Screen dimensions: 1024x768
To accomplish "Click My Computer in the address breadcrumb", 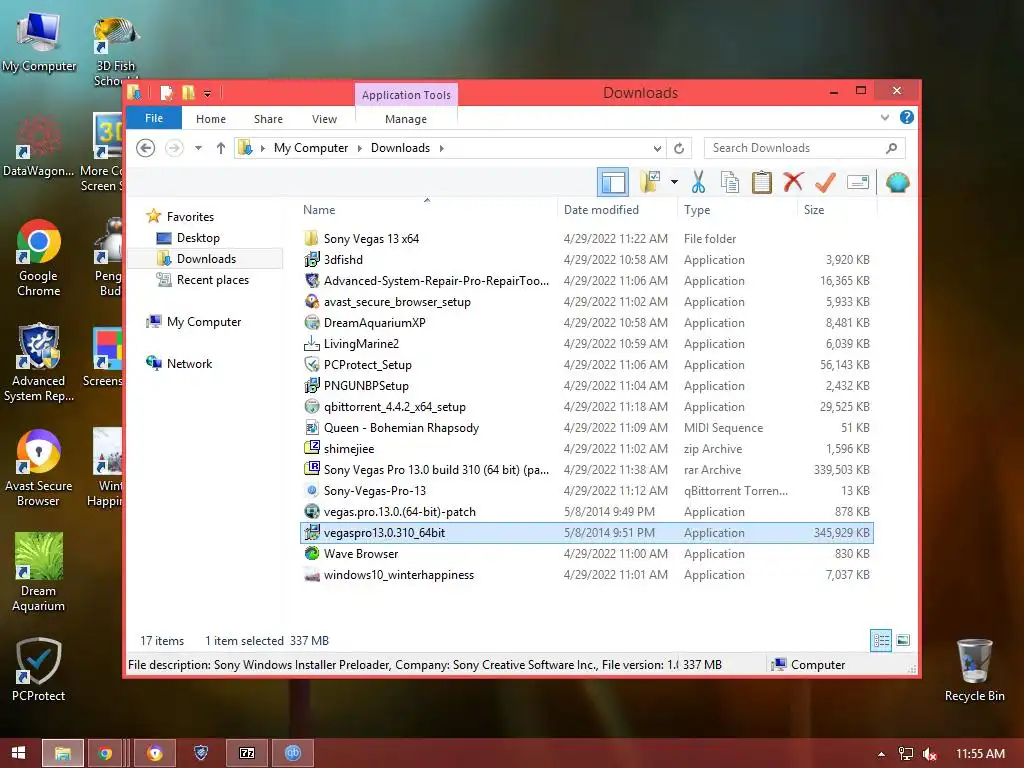I will point(311,148).
